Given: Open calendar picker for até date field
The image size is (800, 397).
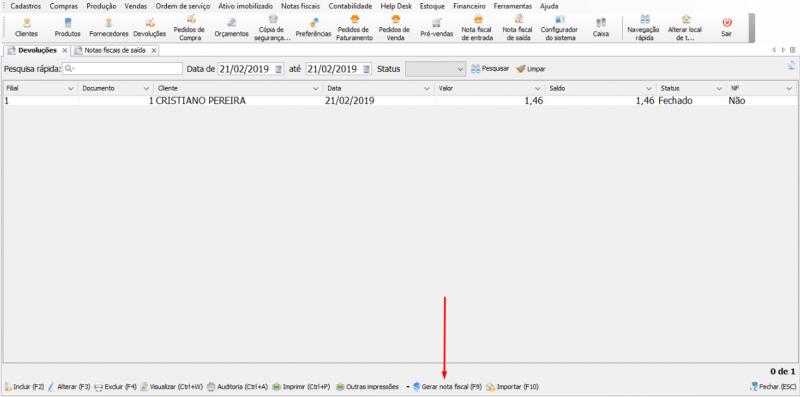Looking at the screenshot, I should tap(366, 69).
